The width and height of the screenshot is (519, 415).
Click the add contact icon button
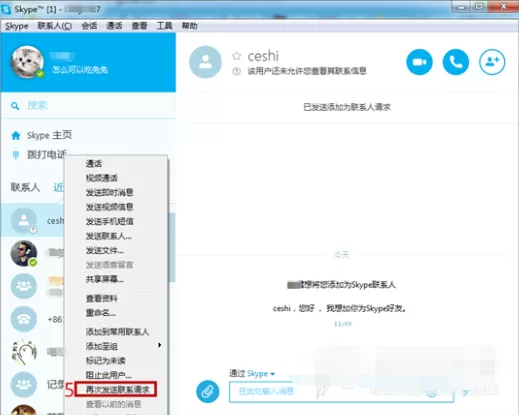pos(492,62)
